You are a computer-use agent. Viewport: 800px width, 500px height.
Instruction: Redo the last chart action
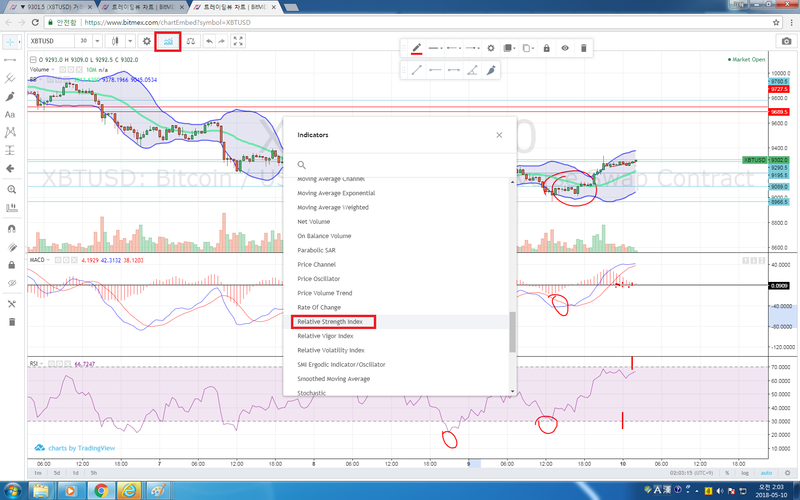pos(221,41)
